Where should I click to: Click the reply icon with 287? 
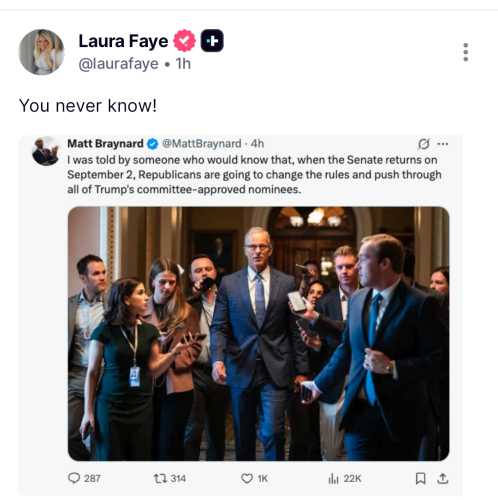84,478
